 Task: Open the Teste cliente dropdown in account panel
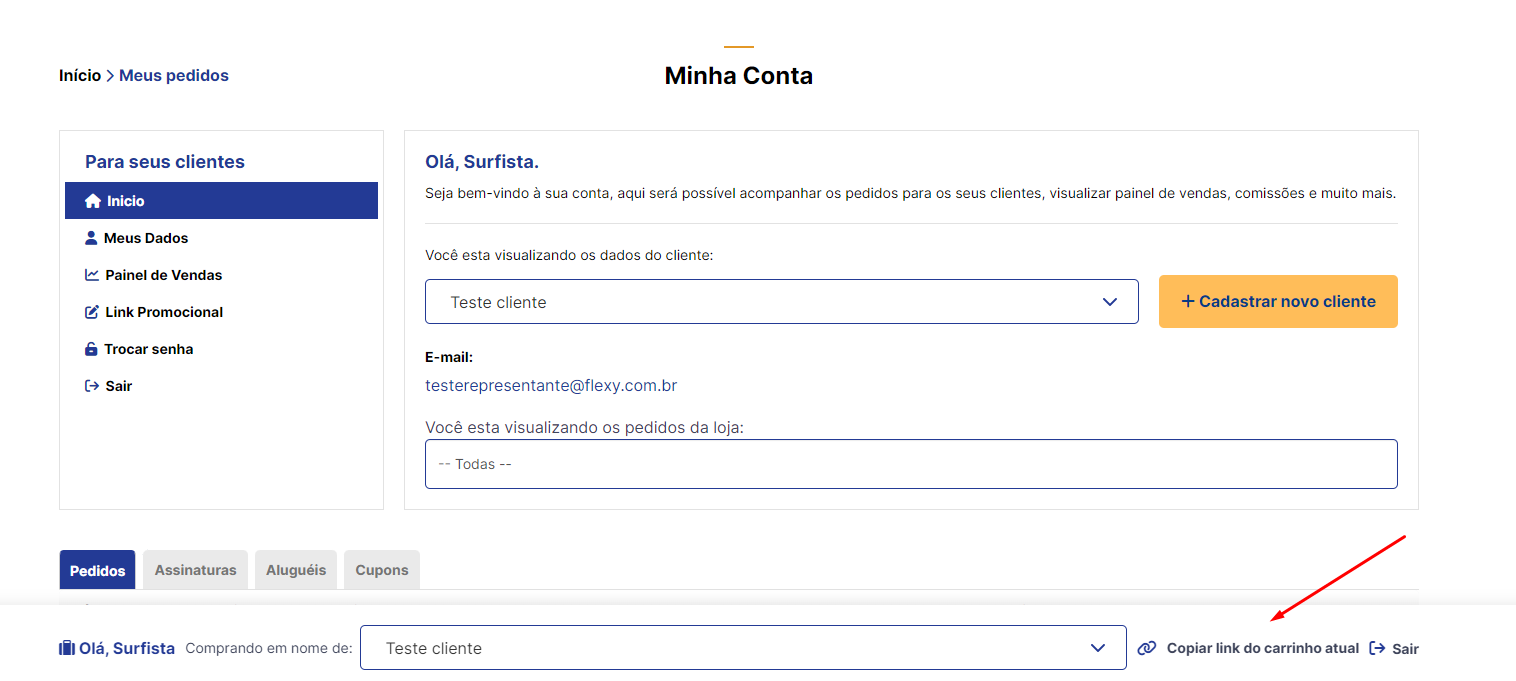[782, 301]
